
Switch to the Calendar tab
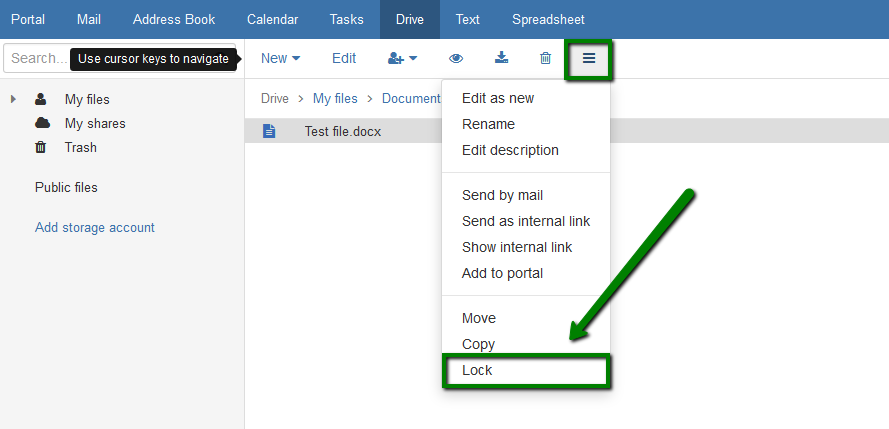click(x=272, y=19)
